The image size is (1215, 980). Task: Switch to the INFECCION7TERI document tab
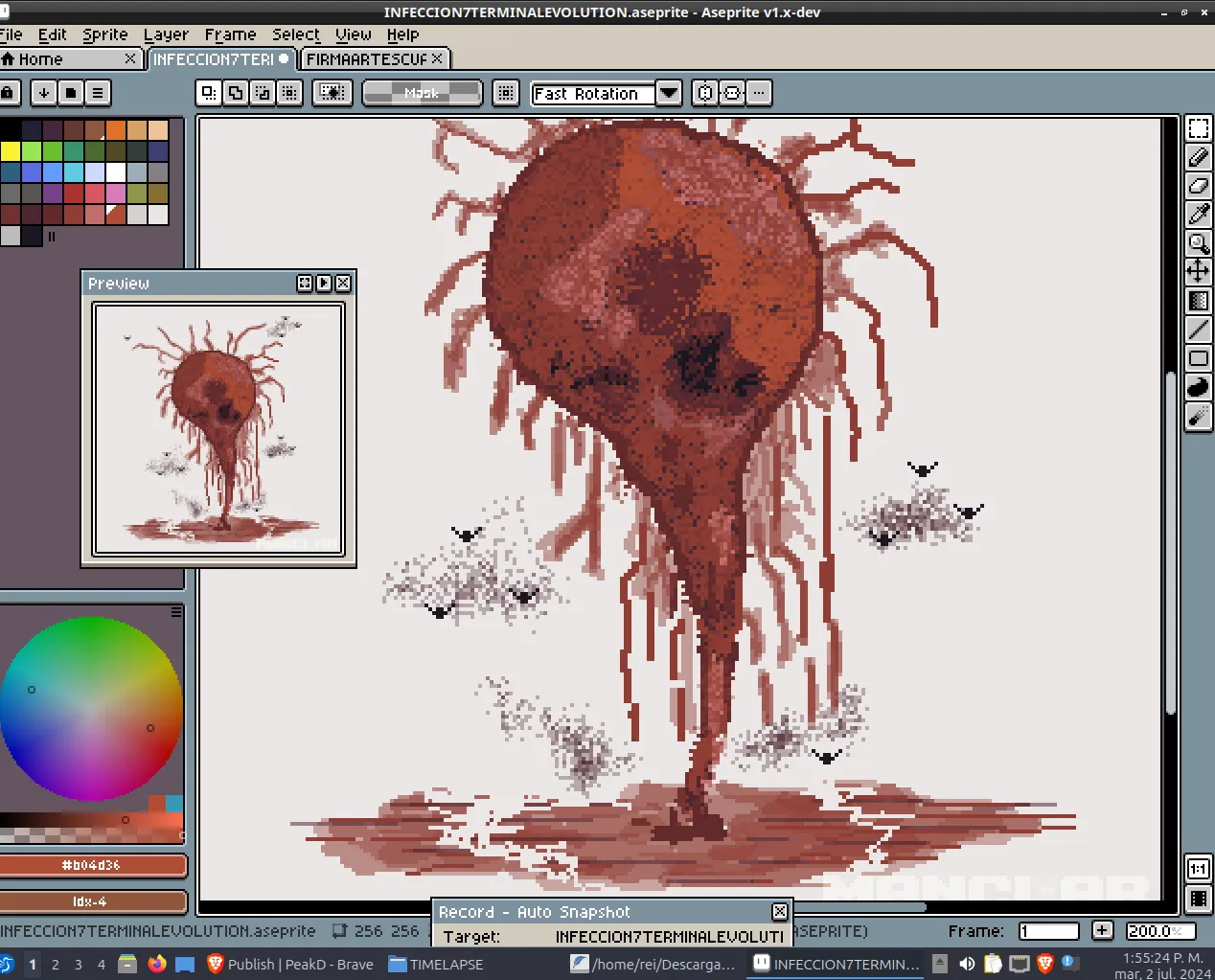point(220,59)
